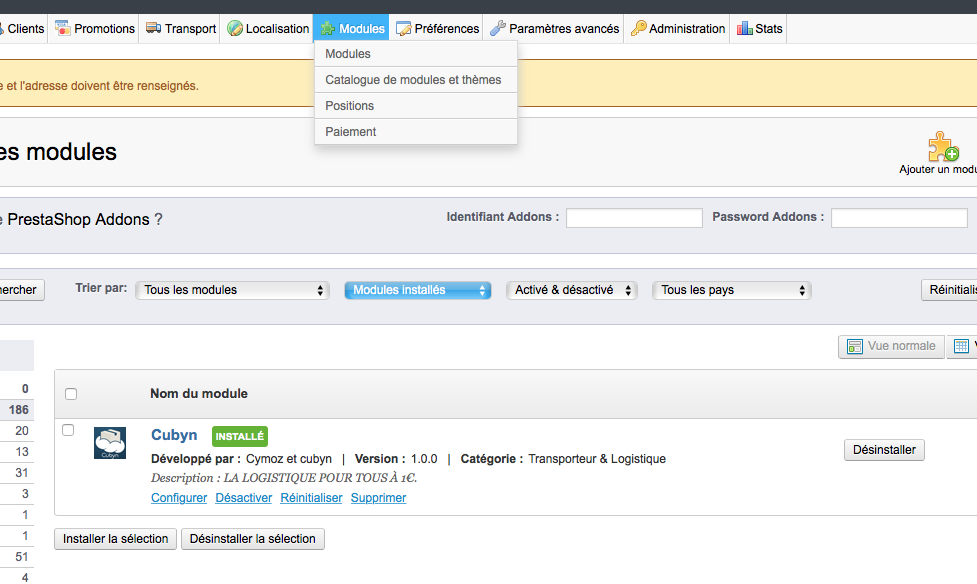Open the Activé & désactivé dropdown
This screenshot has width=977, height=584.
[572, 290]
